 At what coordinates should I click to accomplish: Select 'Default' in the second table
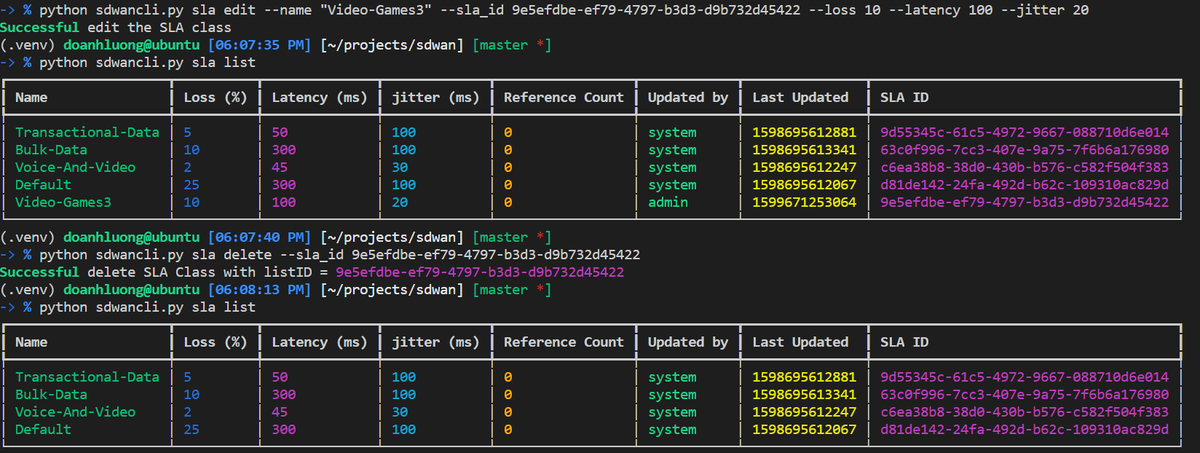(43, 429)
